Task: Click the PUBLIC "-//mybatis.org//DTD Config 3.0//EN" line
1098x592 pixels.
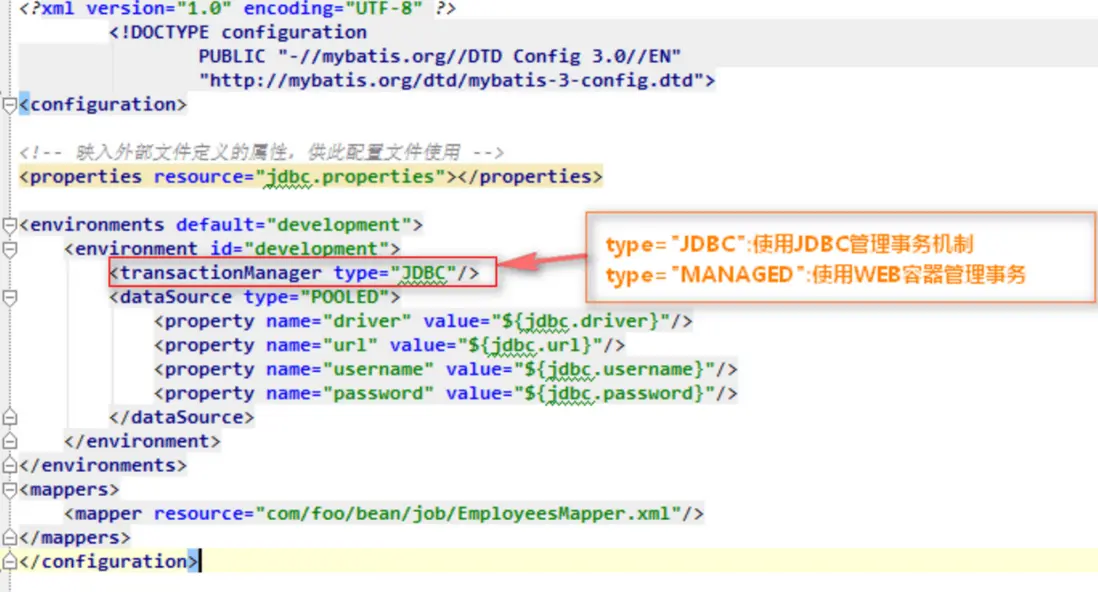Action: coord(440,56)
